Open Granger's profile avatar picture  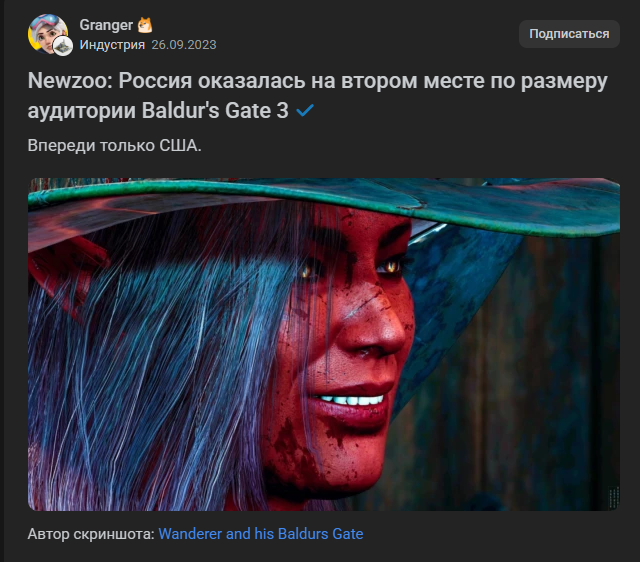pyautogui.click(x=47, y=34)
